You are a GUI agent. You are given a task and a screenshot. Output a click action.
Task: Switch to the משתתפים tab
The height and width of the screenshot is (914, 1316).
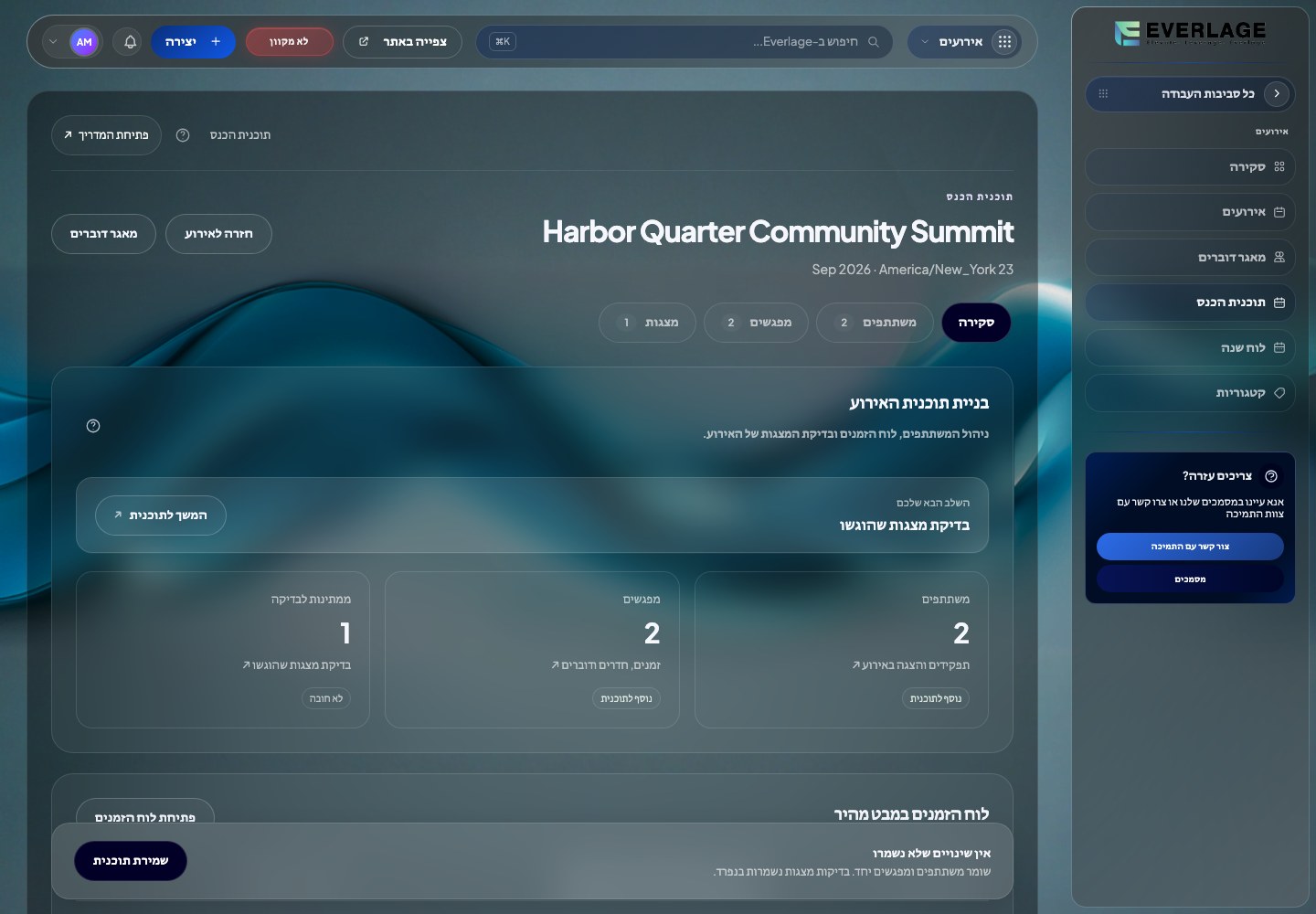pyautogui.click(x=875, y=323)
